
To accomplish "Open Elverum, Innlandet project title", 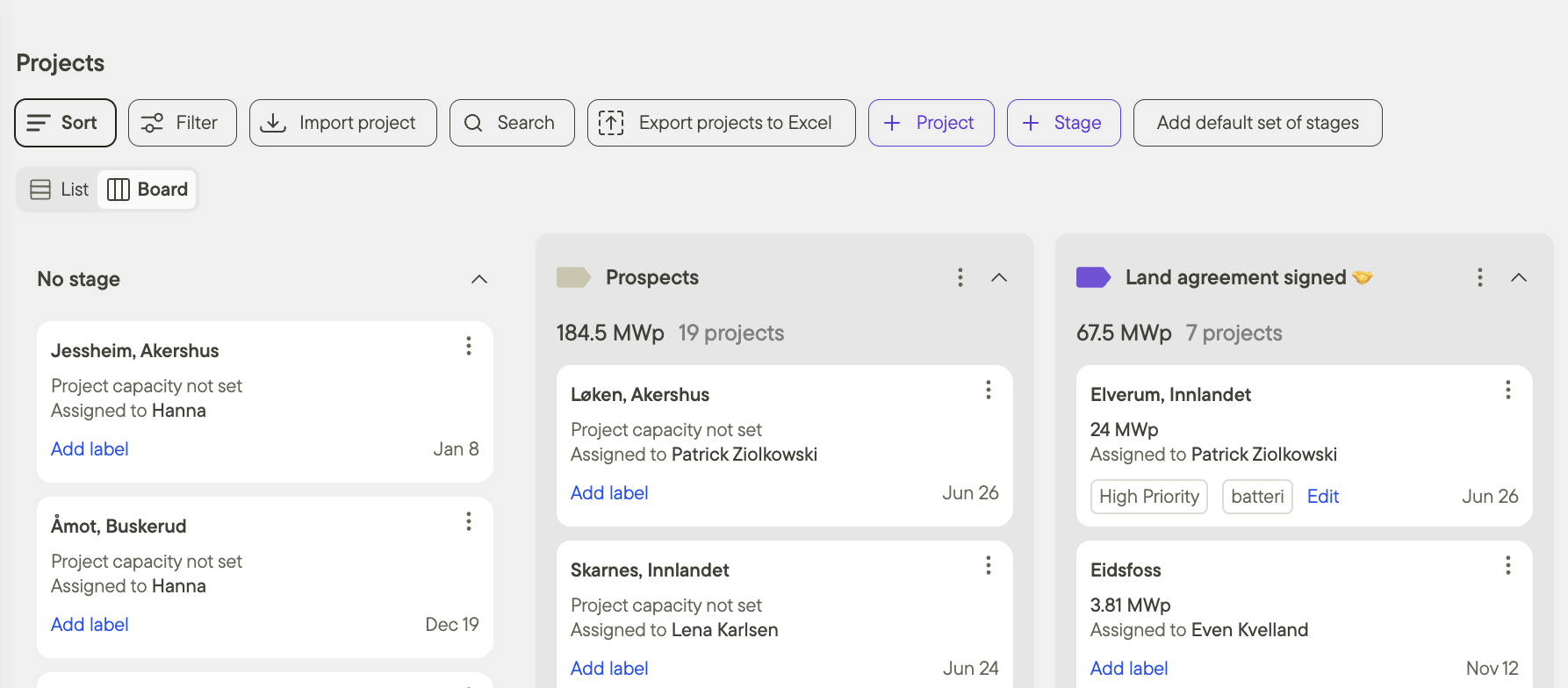I will (x=1170, y=395).
